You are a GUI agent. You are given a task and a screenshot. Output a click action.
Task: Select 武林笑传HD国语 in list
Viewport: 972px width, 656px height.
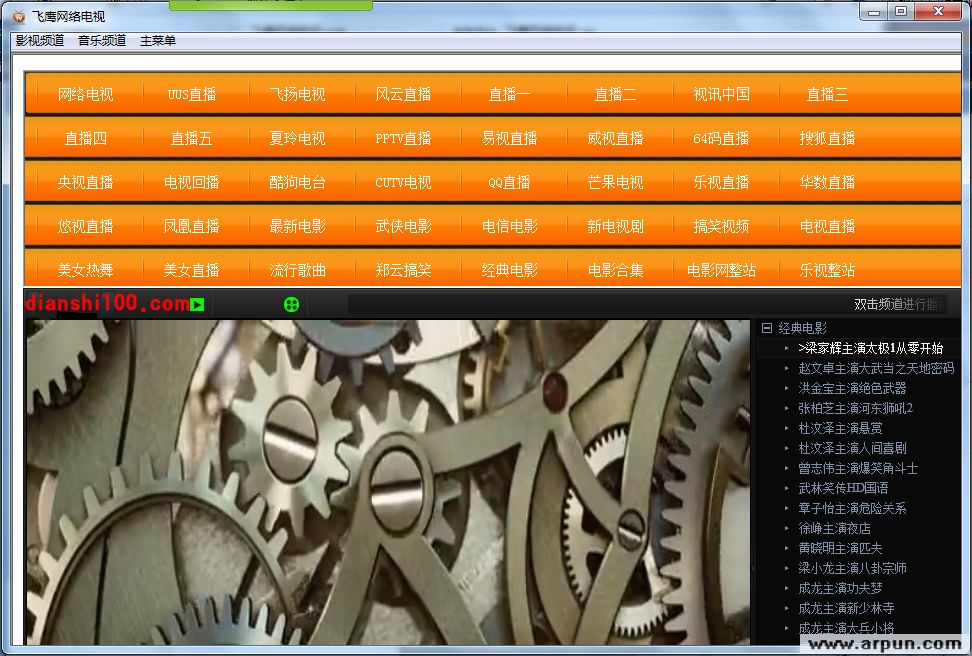click(x=843, y=488)
